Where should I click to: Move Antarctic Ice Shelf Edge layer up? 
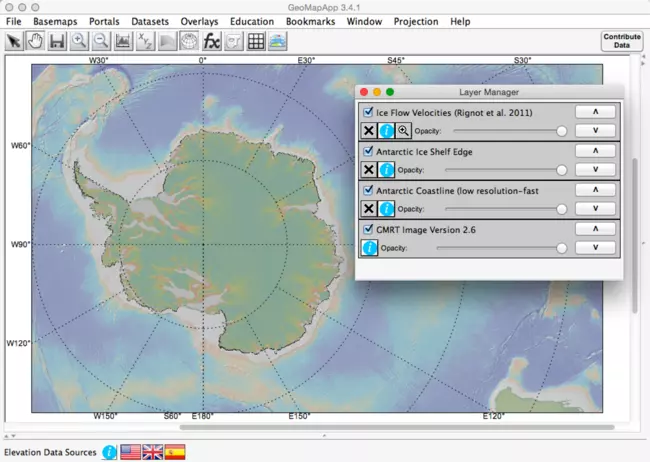pyautogui.click(x=595, y=151)
